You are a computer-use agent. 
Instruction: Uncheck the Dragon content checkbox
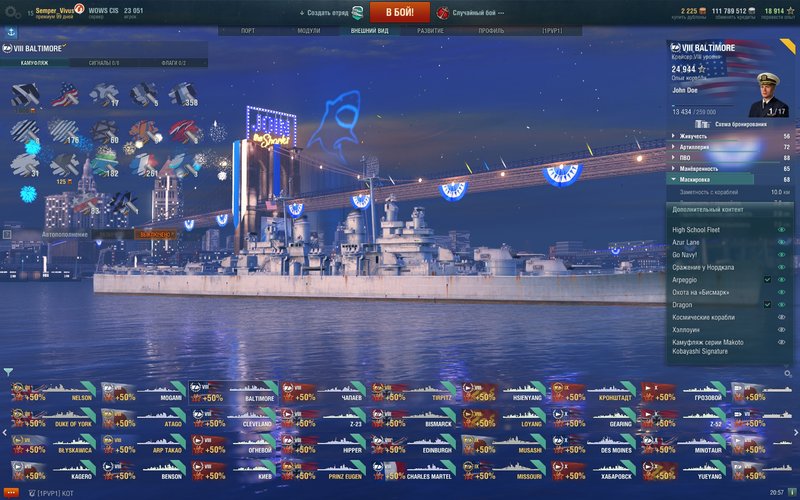pos(767,305)
